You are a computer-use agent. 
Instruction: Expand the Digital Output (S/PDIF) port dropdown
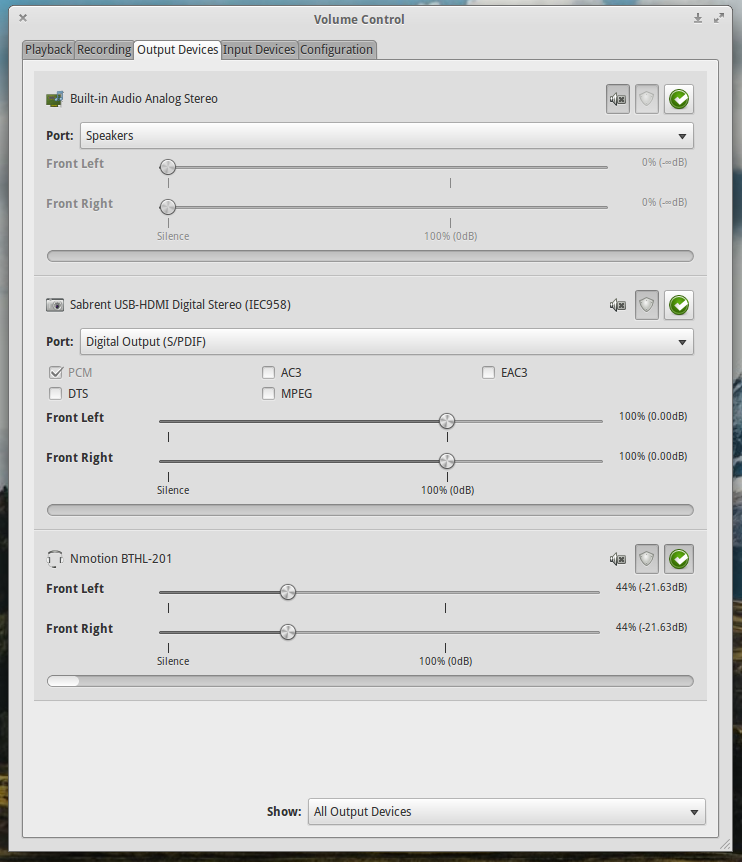(x=387, y=342)
